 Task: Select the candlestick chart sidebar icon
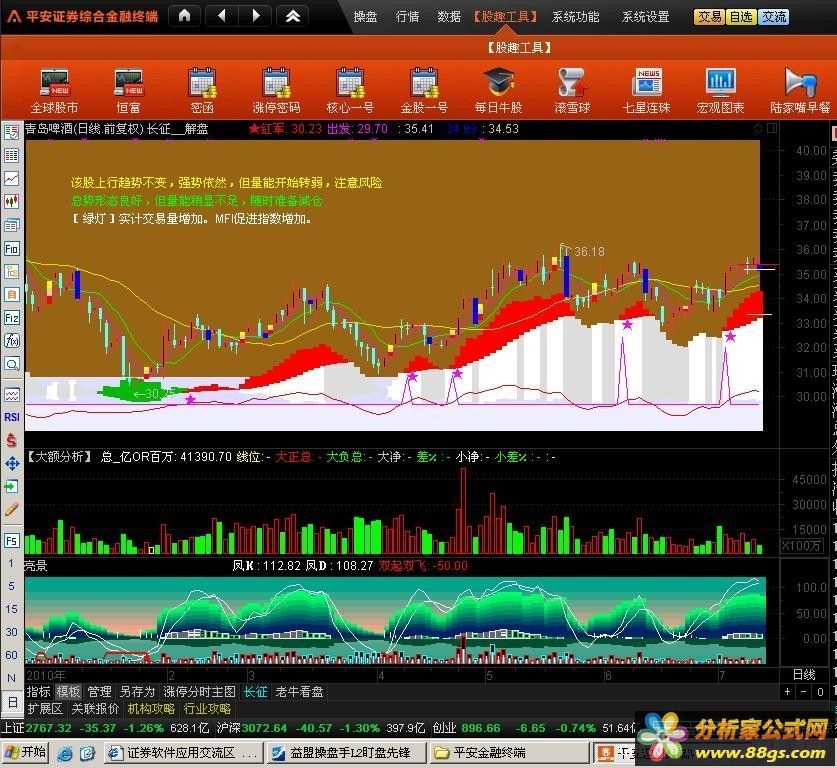[12, 202]
